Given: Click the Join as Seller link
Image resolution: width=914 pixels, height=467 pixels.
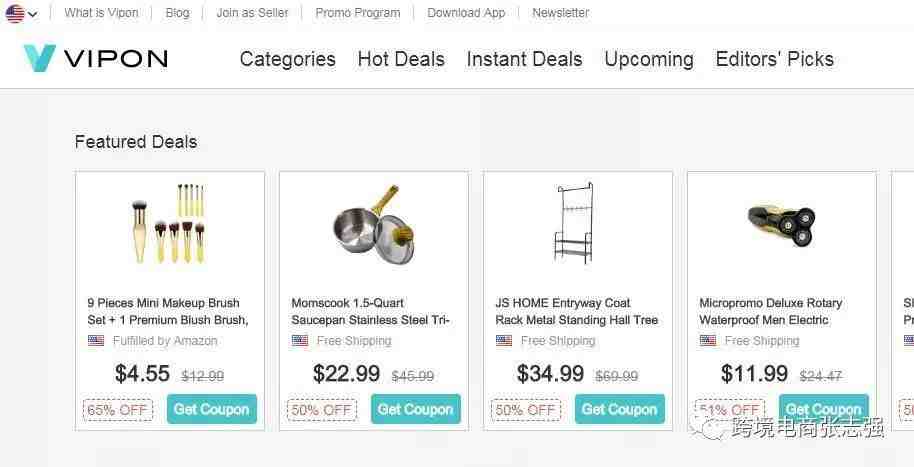Looking at the screenshot, I should 252,13.
